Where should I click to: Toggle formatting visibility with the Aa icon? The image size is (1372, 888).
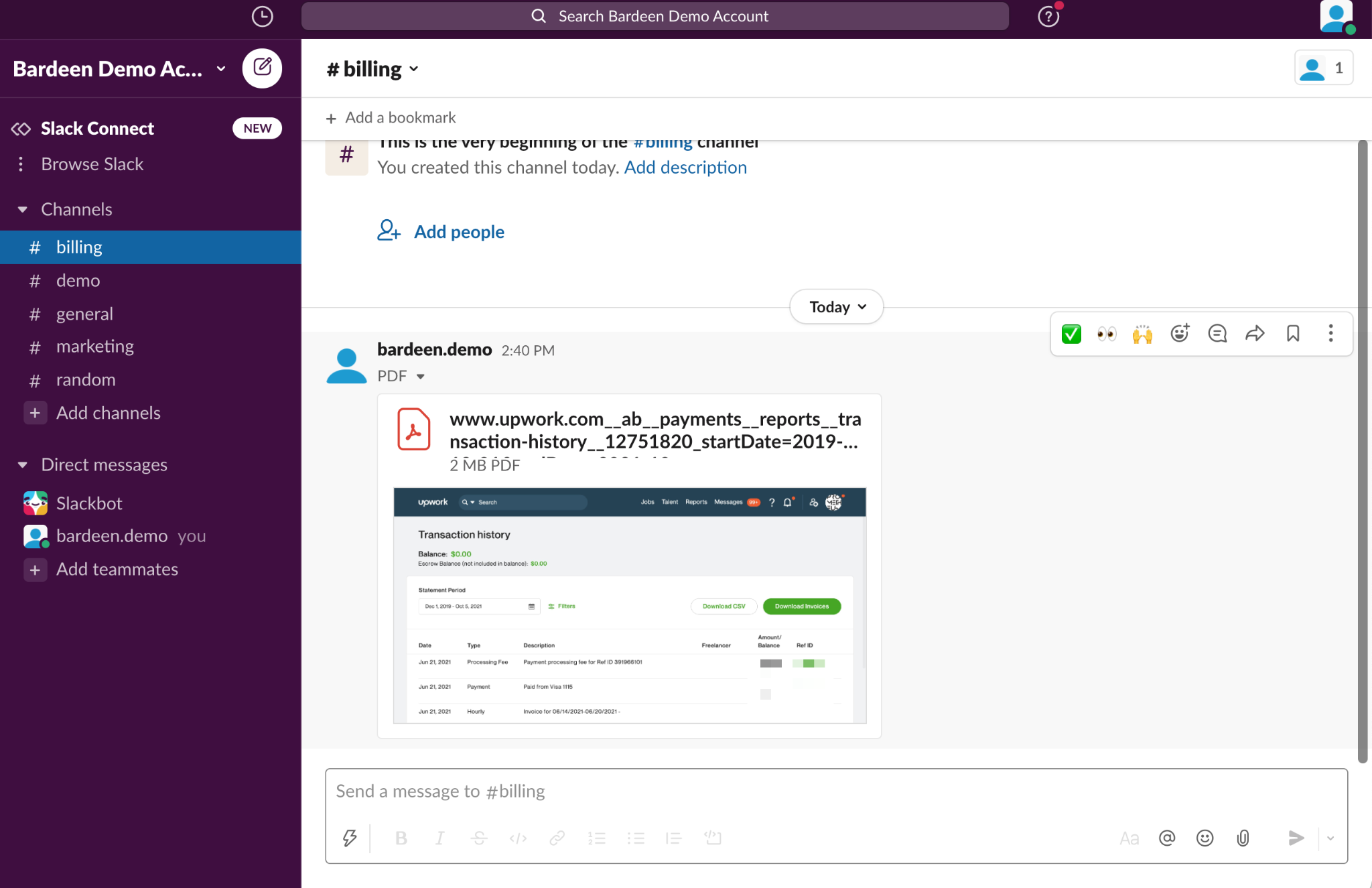click(x=1129, y=838)
